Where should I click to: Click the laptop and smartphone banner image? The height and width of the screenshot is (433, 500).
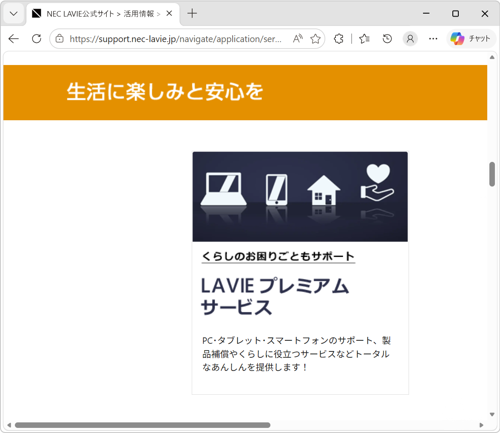point(300,197)
